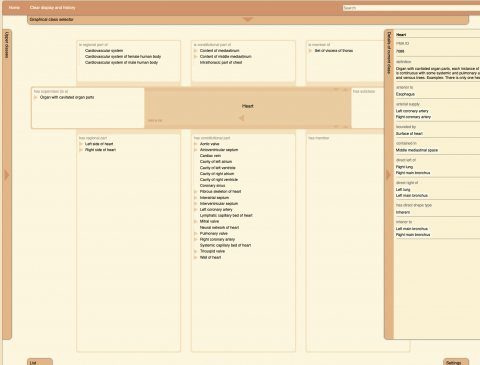Click the Upper classes side tab label
This screenshot has width=480, height=365.
(7, 45)
